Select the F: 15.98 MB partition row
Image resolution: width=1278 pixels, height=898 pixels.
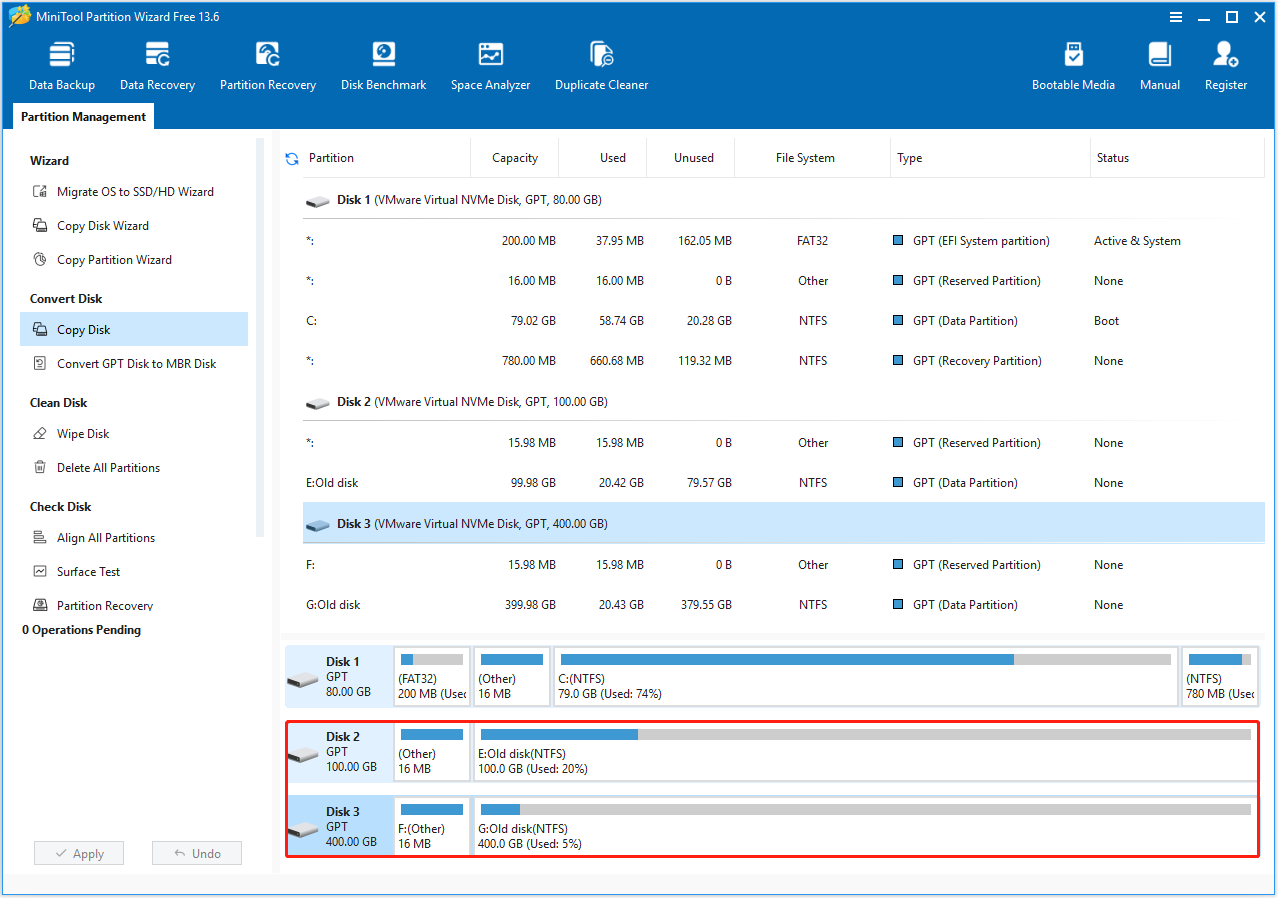click(783, 565)
